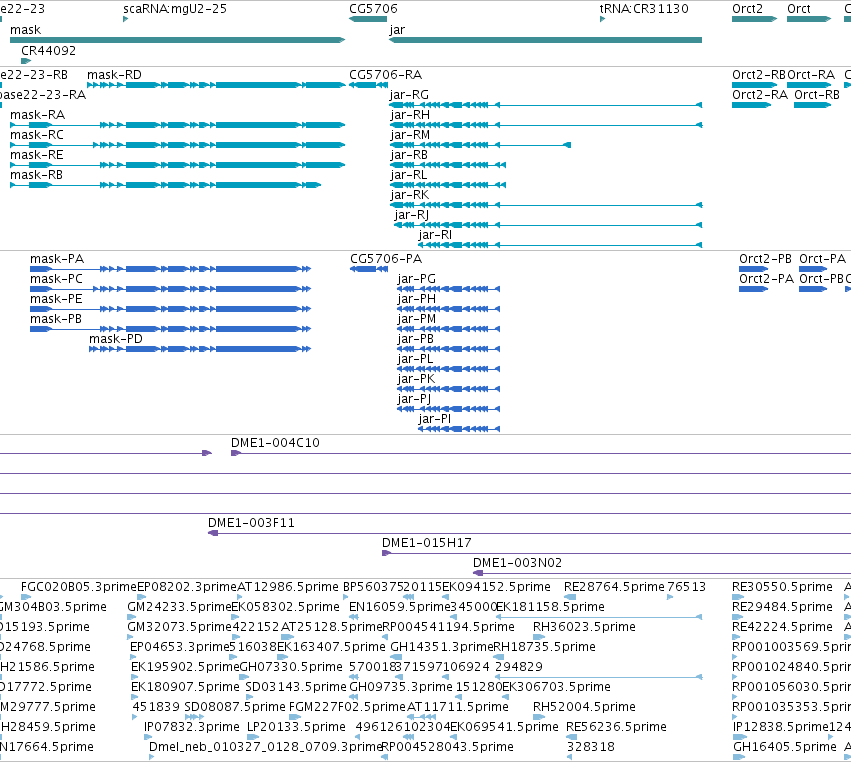
Task: Click the RE29484.5prime EST marker
Action: coord(738,617)
